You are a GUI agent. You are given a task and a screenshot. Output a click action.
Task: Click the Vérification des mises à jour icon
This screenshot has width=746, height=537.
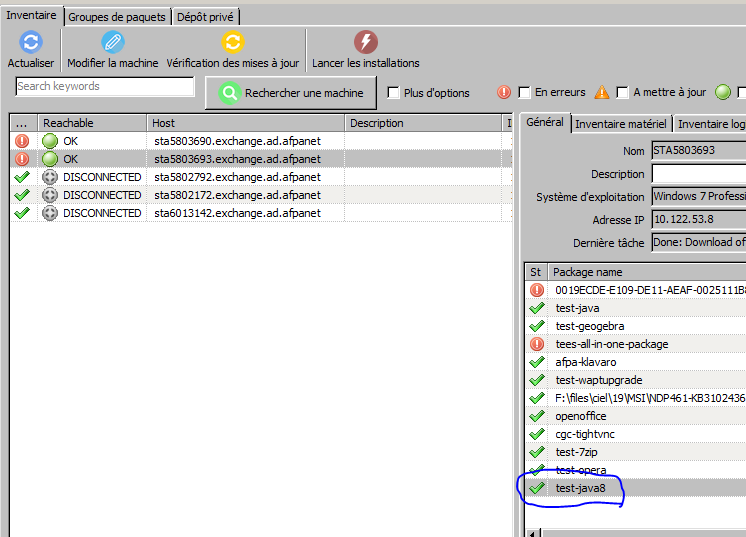point(232,42)
